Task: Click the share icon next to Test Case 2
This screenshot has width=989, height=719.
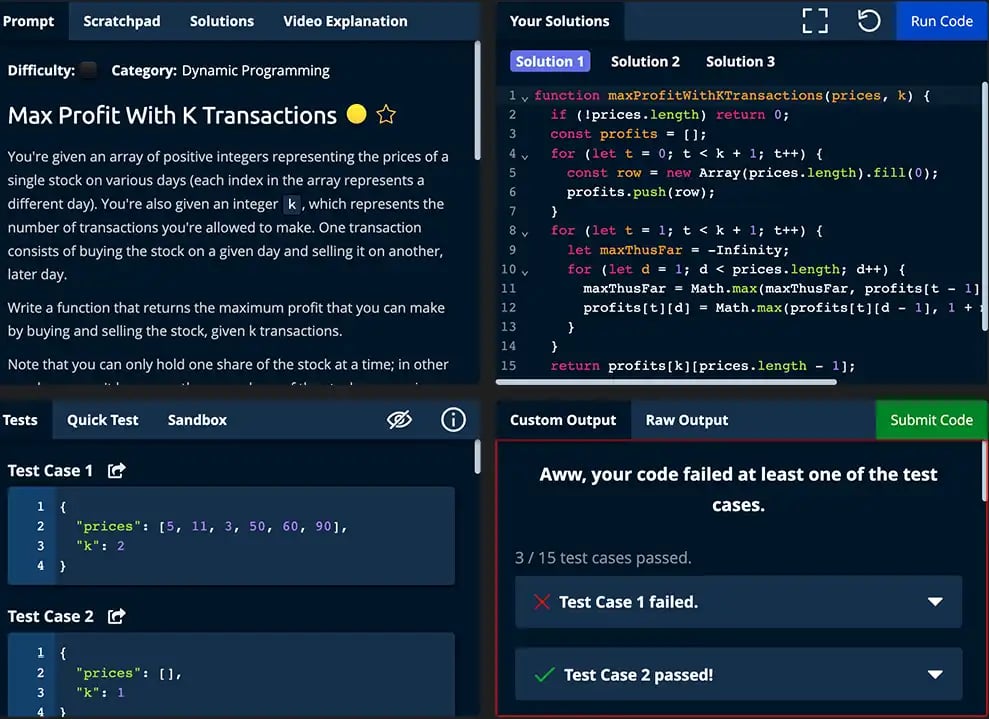Action: click(x=116, y=616)
